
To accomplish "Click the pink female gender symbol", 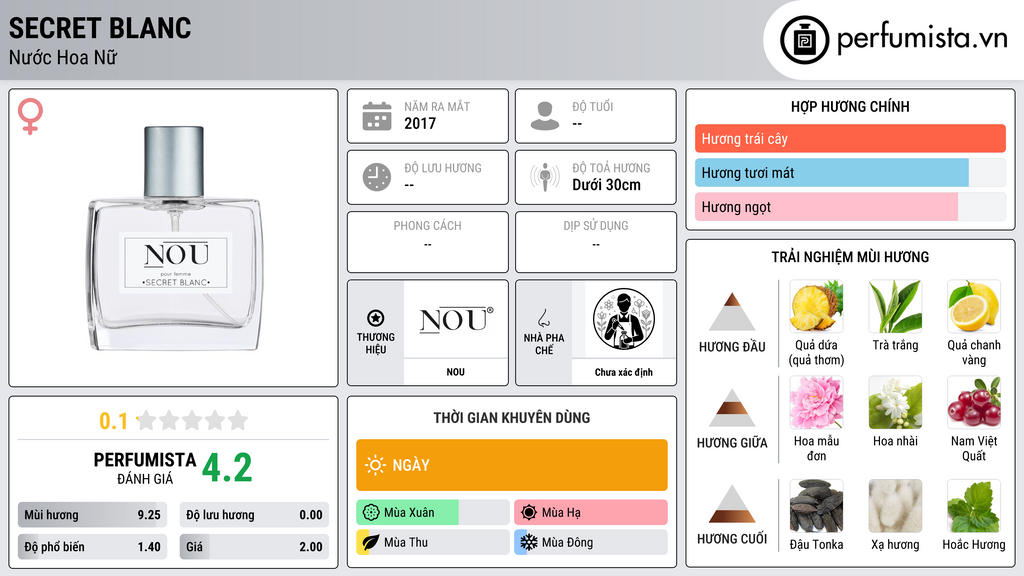I will coord(30,116).
